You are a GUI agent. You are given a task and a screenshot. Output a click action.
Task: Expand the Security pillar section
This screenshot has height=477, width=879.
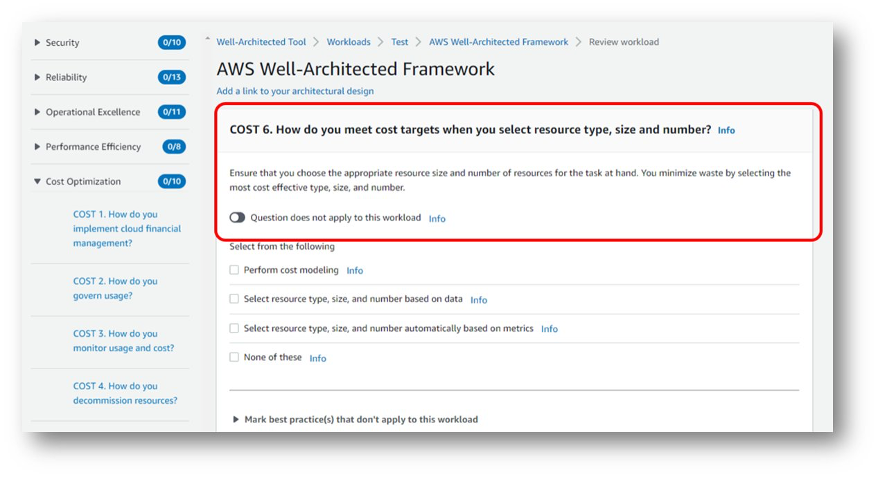point(37,43)
